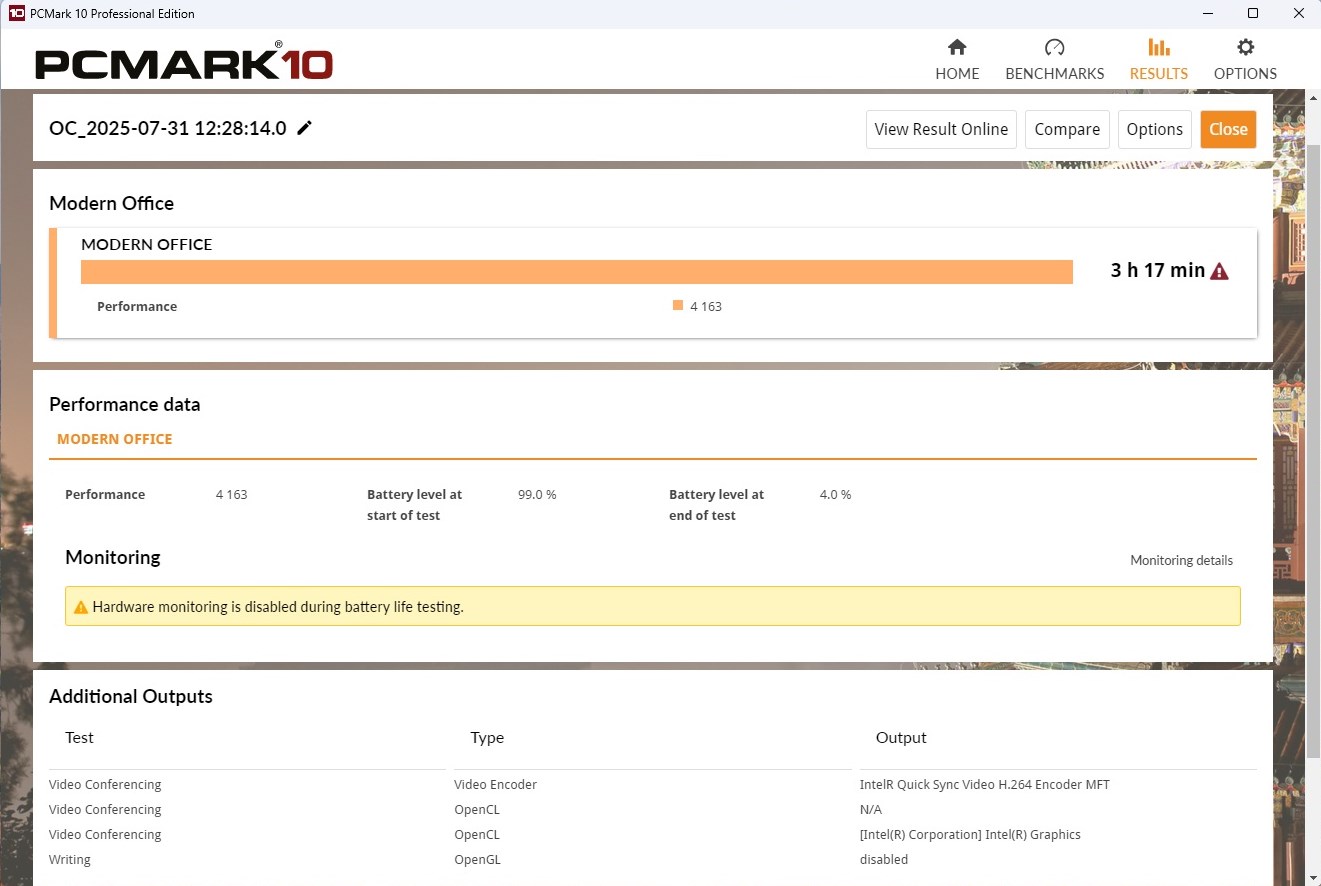Viewport: 1321px width, 886px height.
Task: Click the Writing test row
Action: pos(70,860)
